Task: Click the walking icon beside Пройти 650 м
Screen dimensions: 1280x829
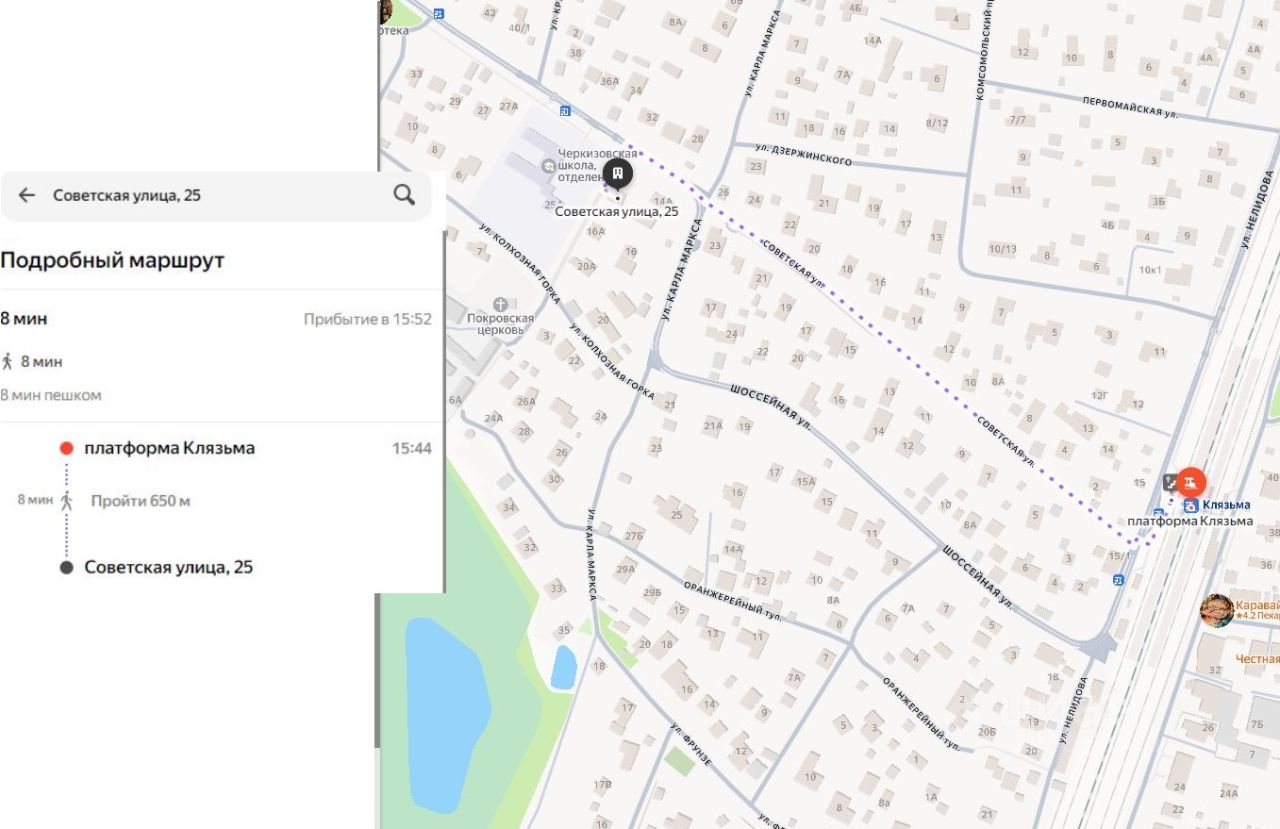Action: click(67, 500)
